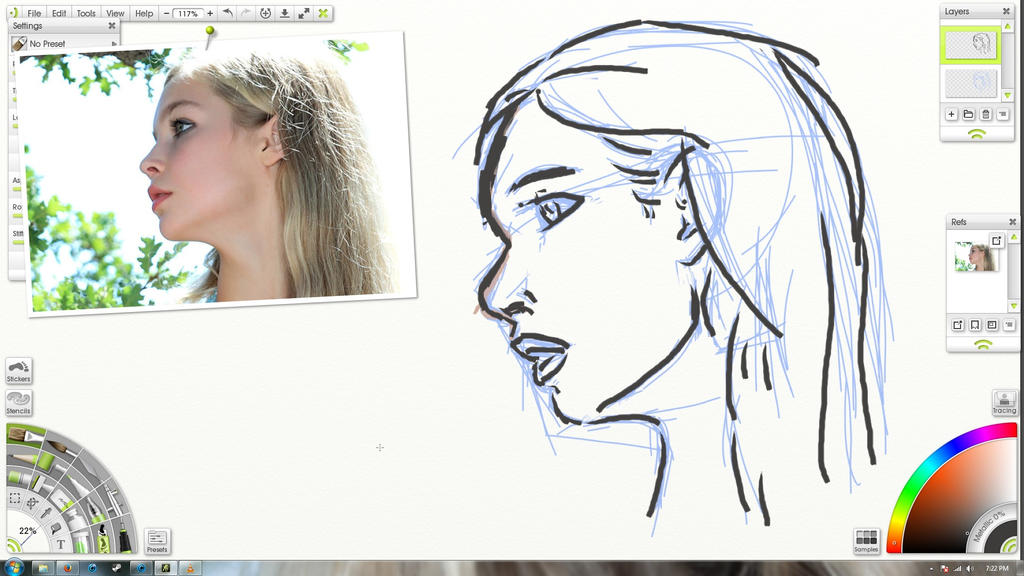Click Layers panel scroll-up arrow
Viewport: 1024px width, 576px height.
click(1008, 26)
